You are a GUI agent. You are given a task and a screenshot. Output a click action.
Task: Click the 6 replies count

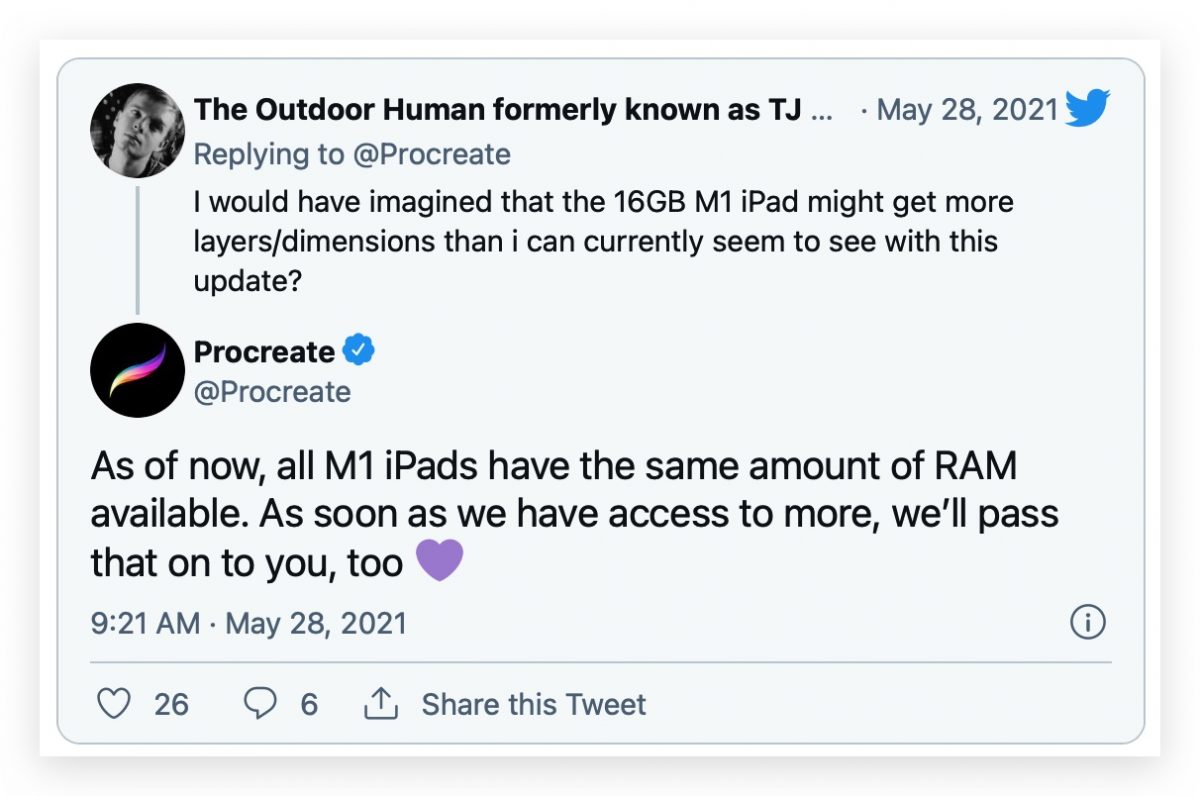click(x=309, y=704)
